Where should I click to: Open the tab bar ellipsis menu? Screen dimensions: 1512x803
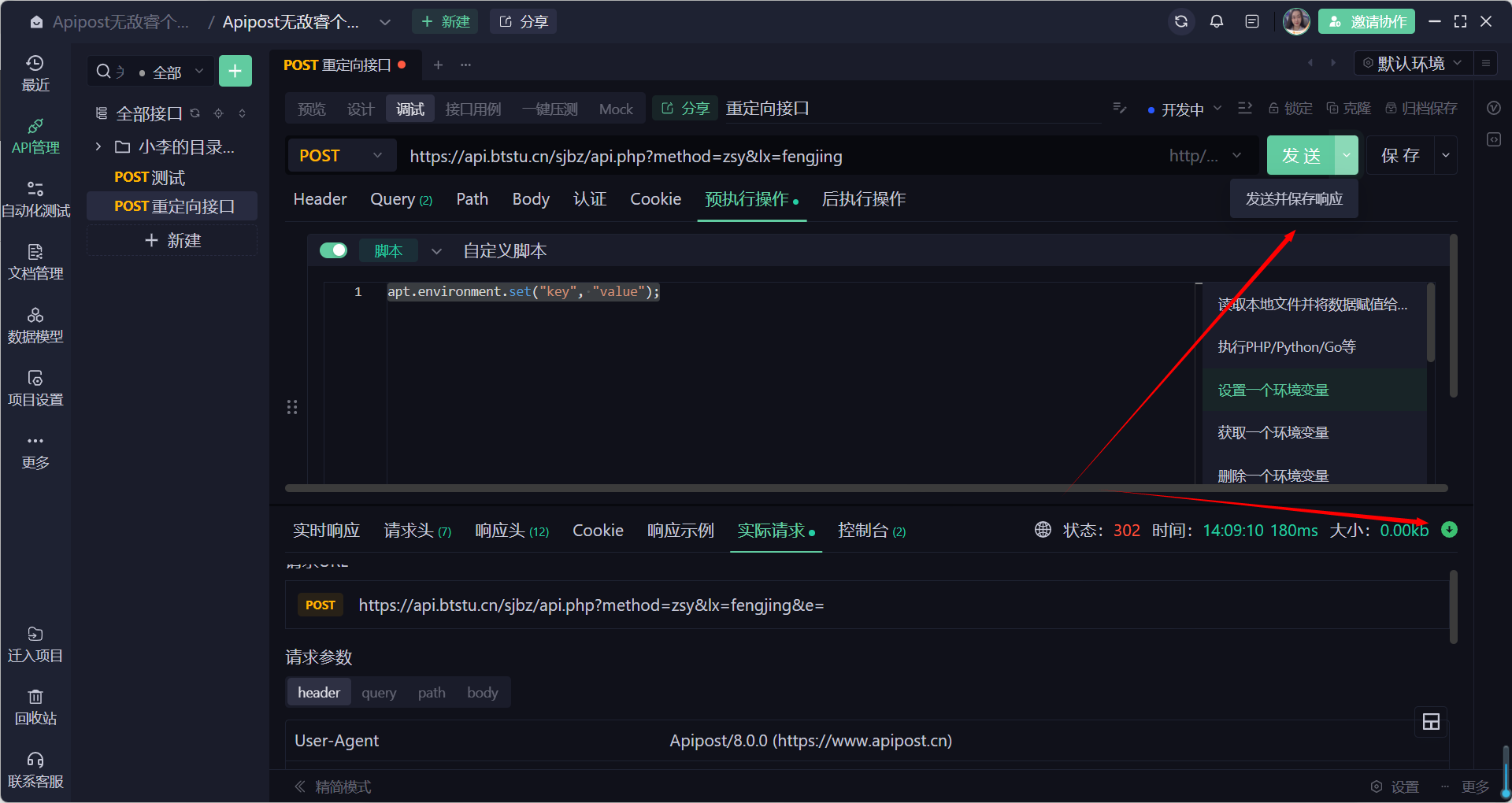pos(465,65)
